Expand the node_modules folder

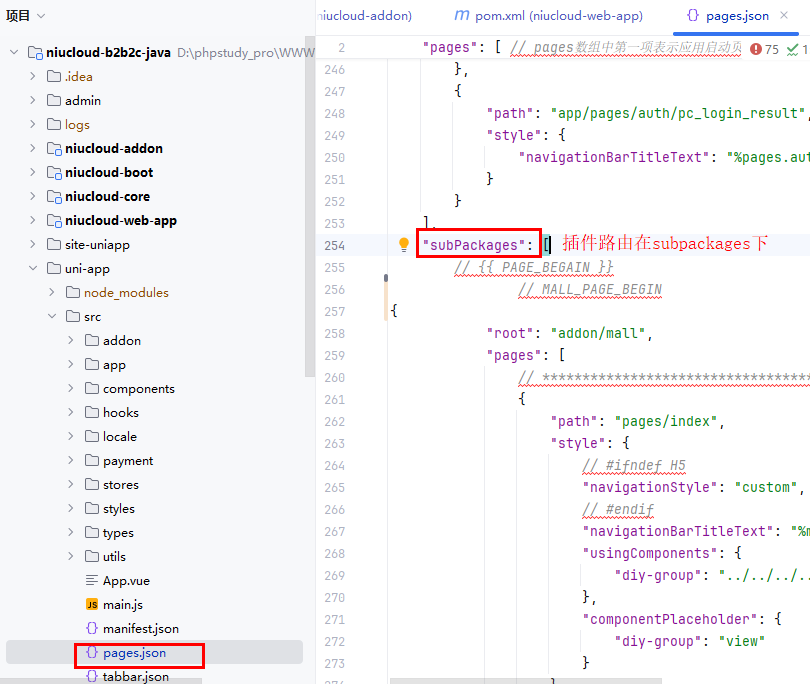52,293
